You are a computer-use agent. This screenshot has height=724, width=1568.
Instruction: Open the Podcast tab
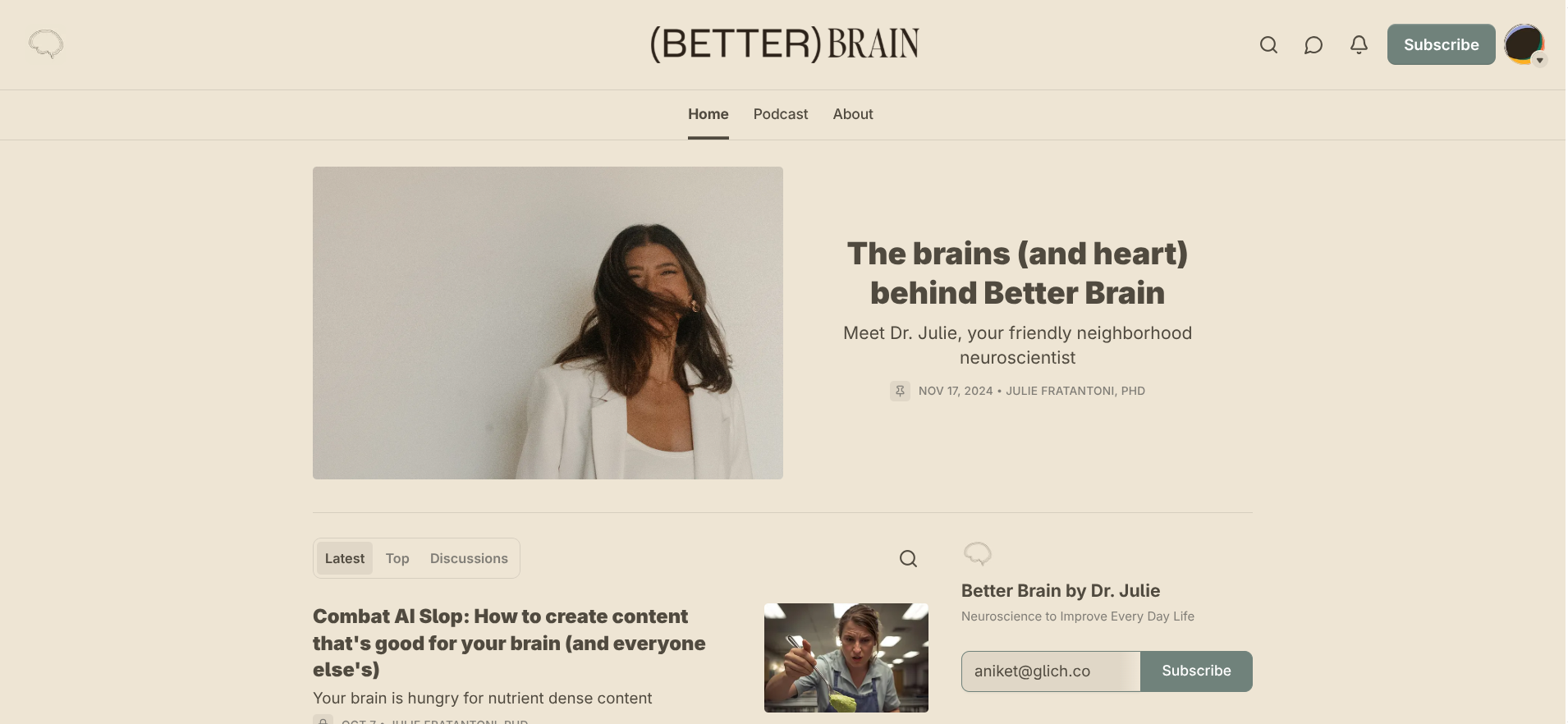click(x=781, y=114)
